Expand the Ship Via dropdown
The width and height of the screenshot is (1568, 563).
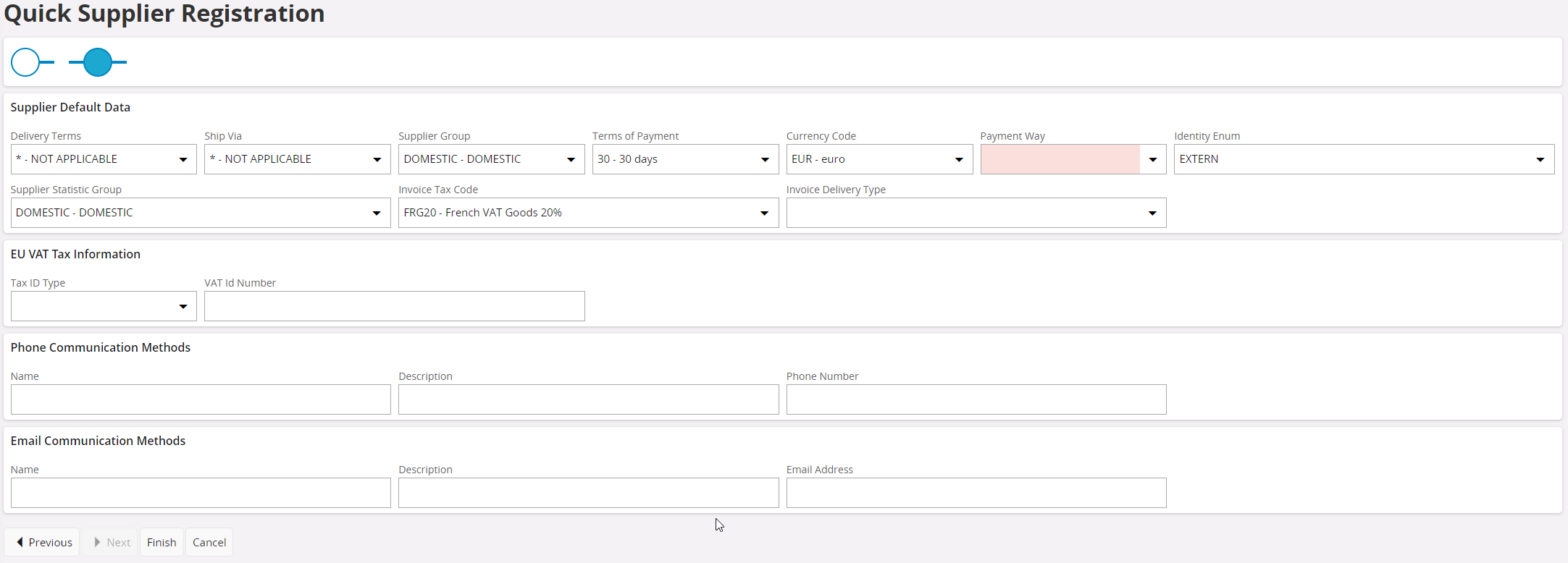pos(297,159)
